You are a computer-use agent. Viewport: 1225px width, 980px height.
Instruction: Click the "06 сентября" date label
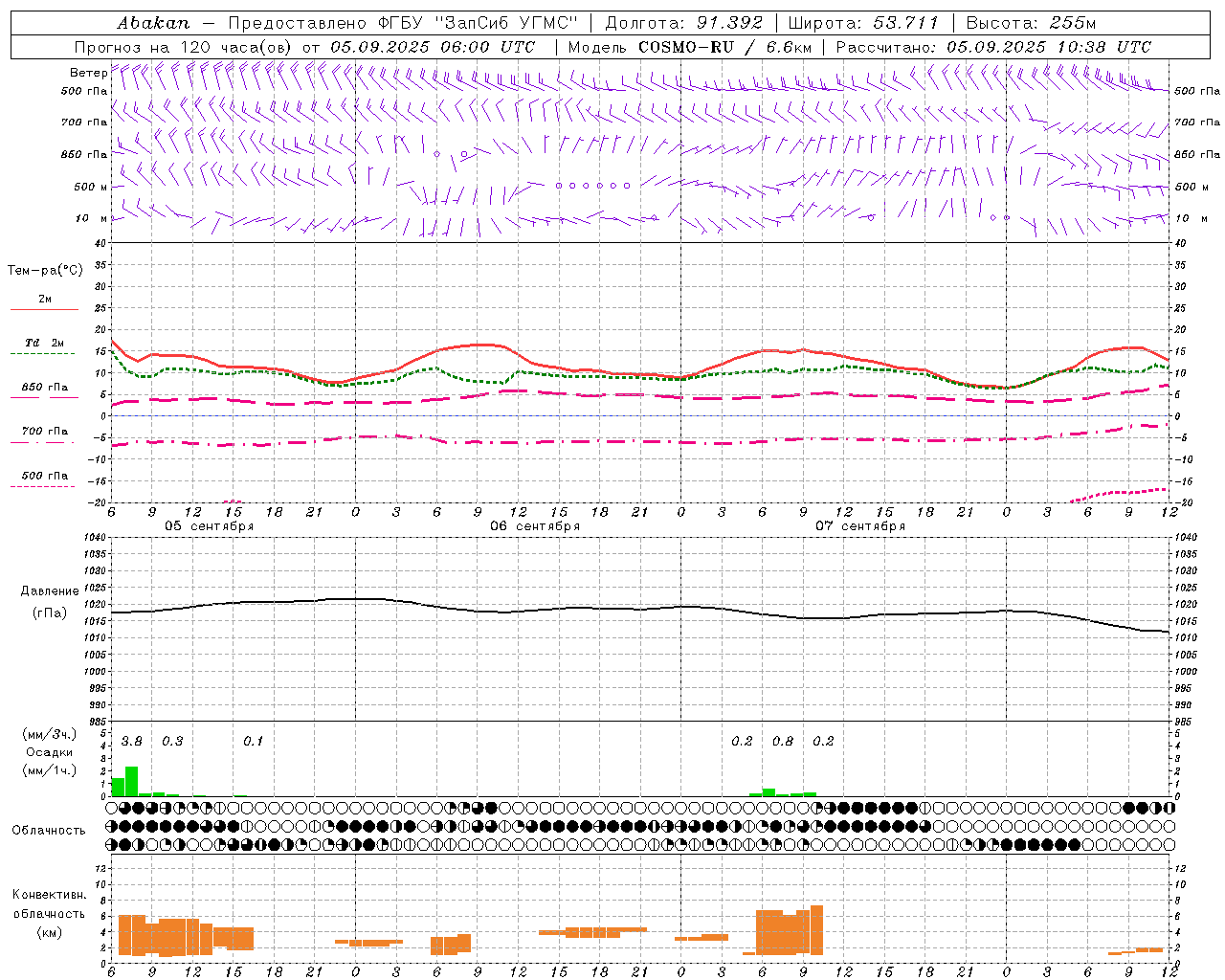pos(535,526)
